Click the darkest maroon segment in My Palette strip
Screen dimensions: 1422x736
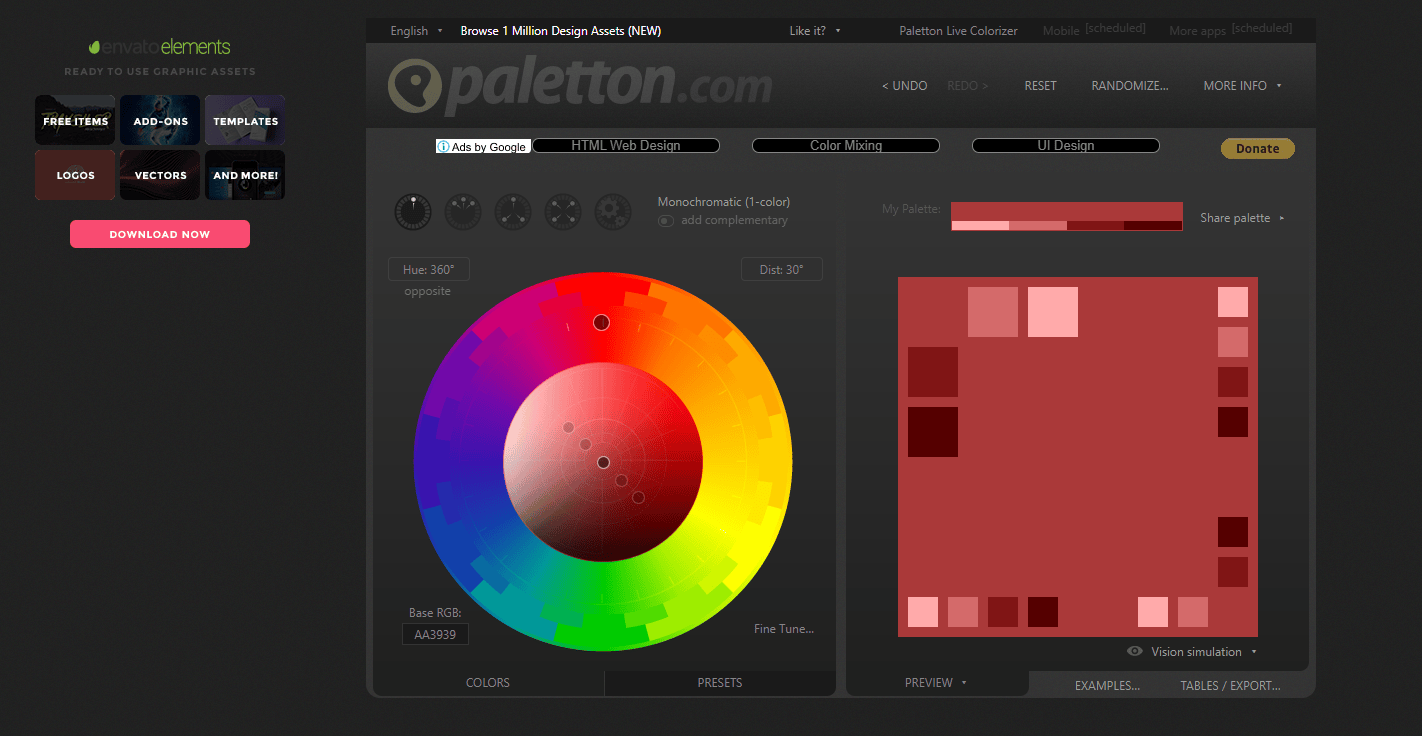coord(1153,226)
